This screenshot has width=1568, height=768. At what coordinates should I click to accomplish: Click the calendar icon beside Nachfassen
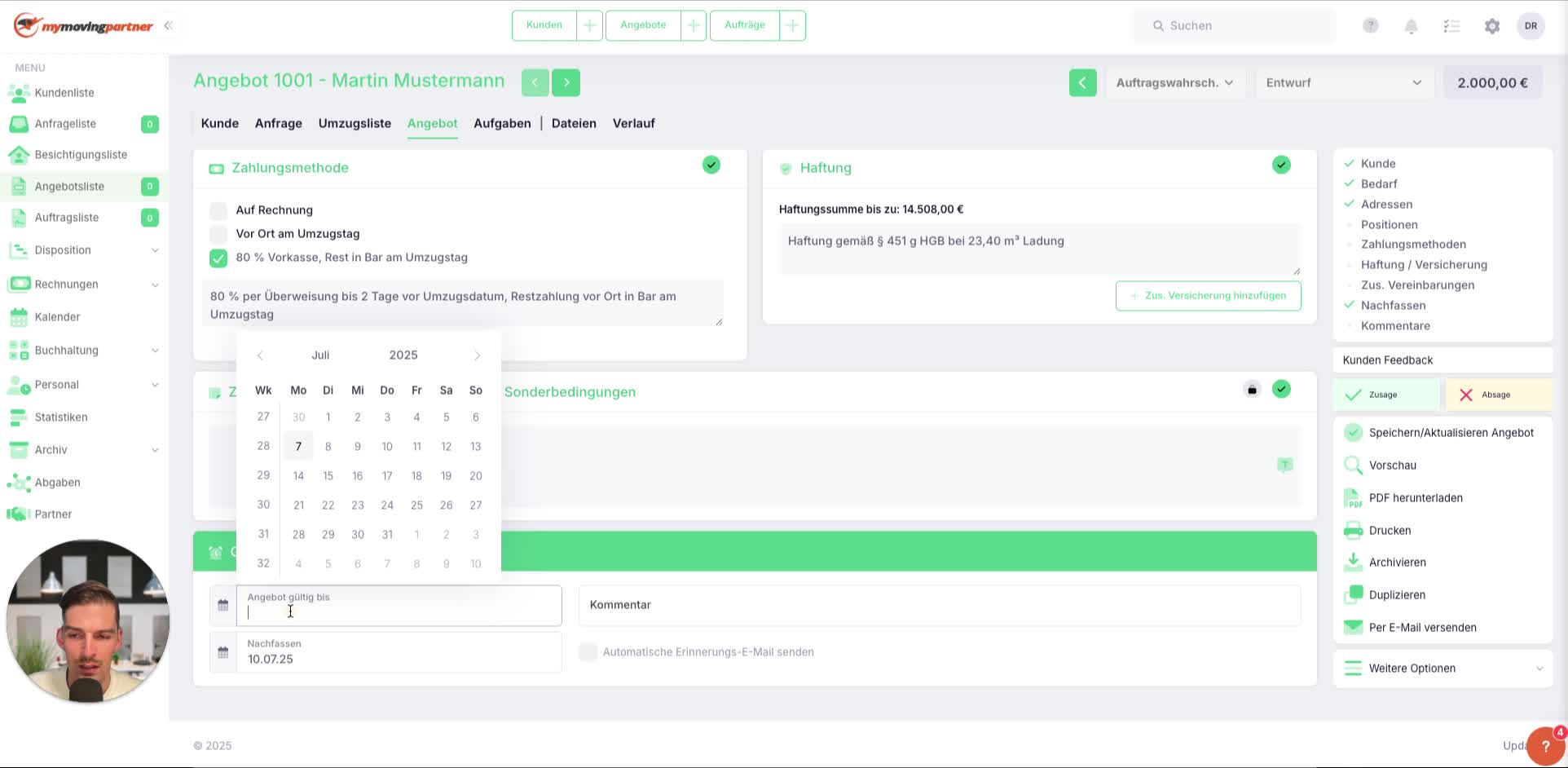[223, 652]
